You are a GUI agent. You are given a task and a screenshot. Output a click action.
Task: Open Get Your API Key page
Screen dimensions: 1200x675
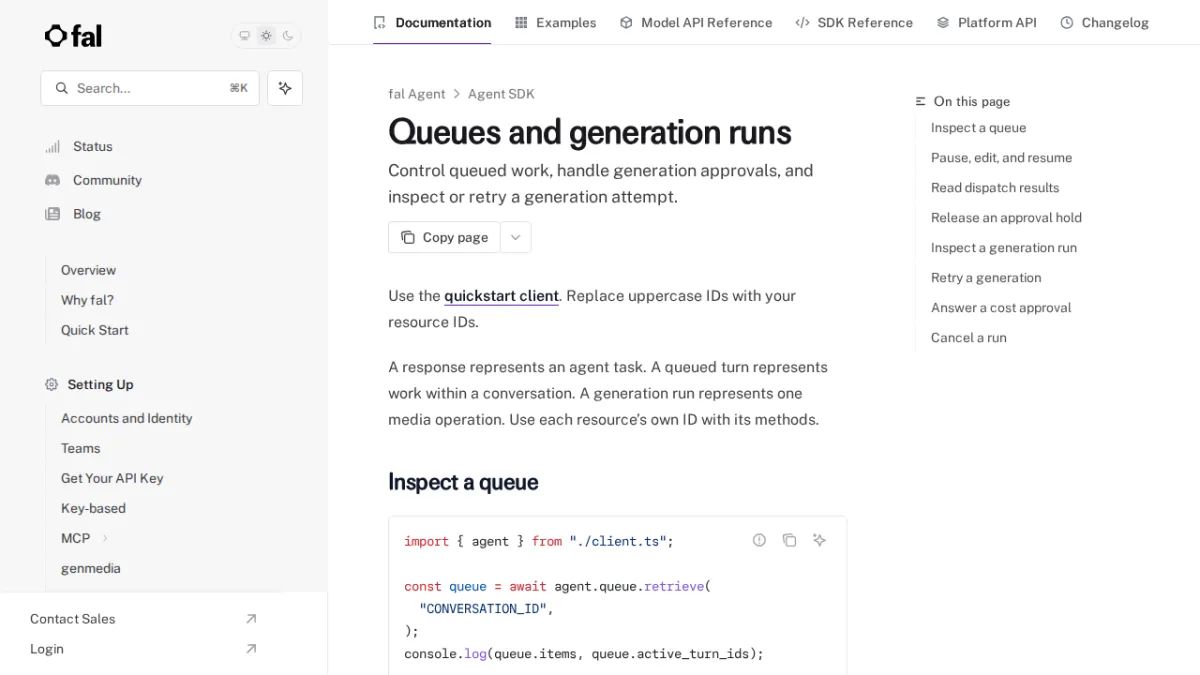[112, 478]
